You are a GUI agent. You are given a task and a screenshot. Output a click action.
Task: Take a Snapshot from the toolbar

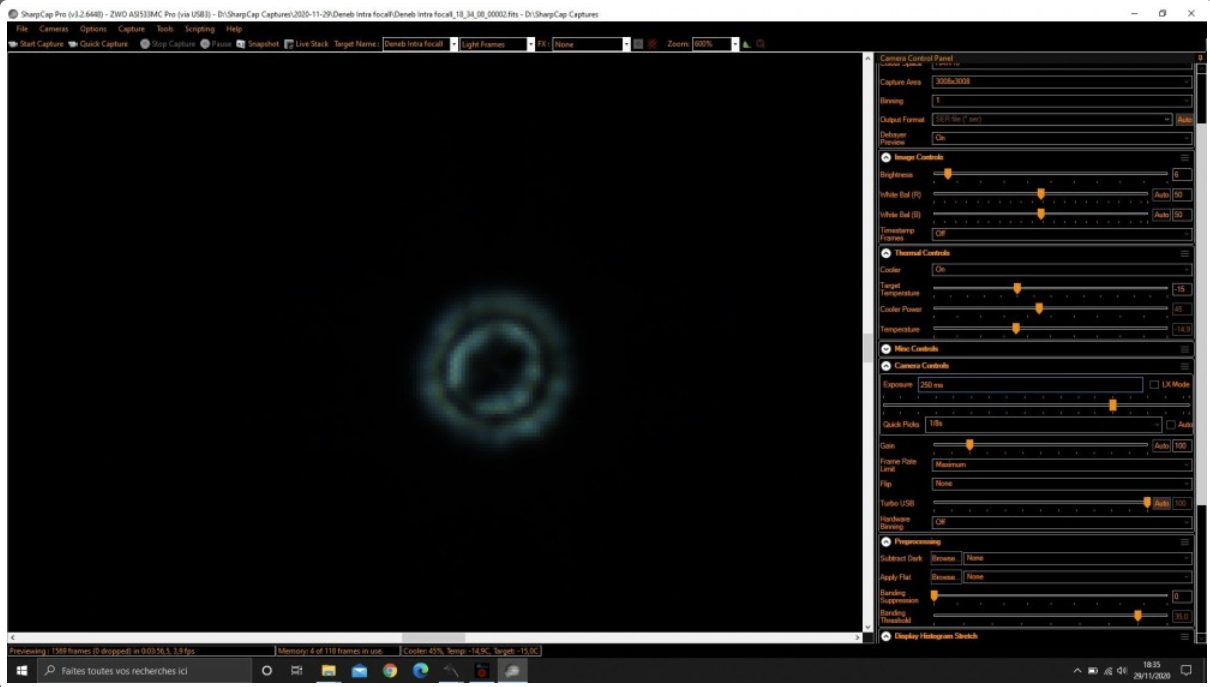pyautogui.click(x=258, y=44)
